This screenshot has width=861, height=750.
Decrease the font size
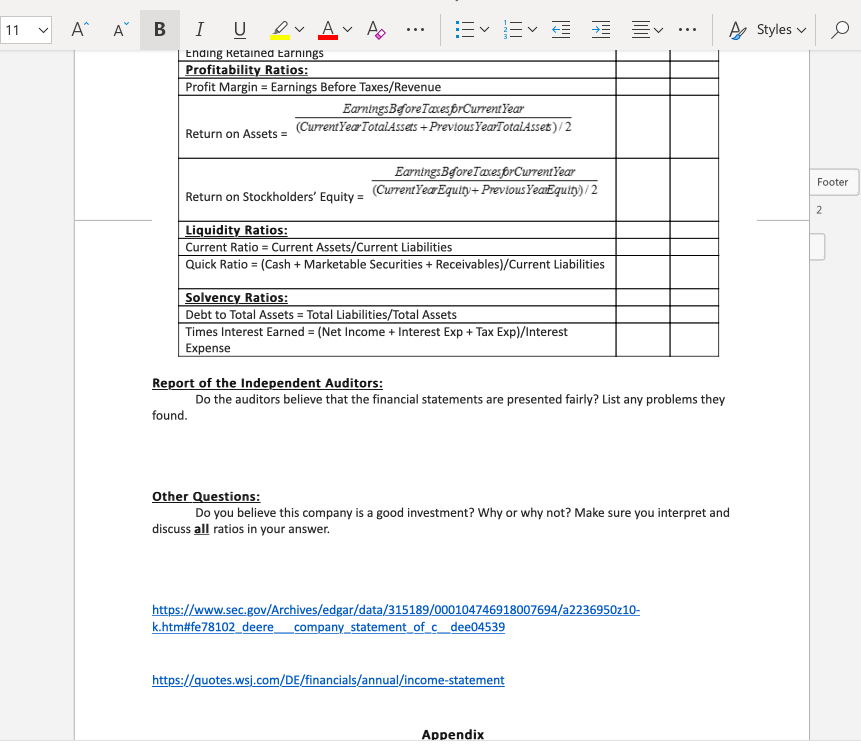(118, 29)
